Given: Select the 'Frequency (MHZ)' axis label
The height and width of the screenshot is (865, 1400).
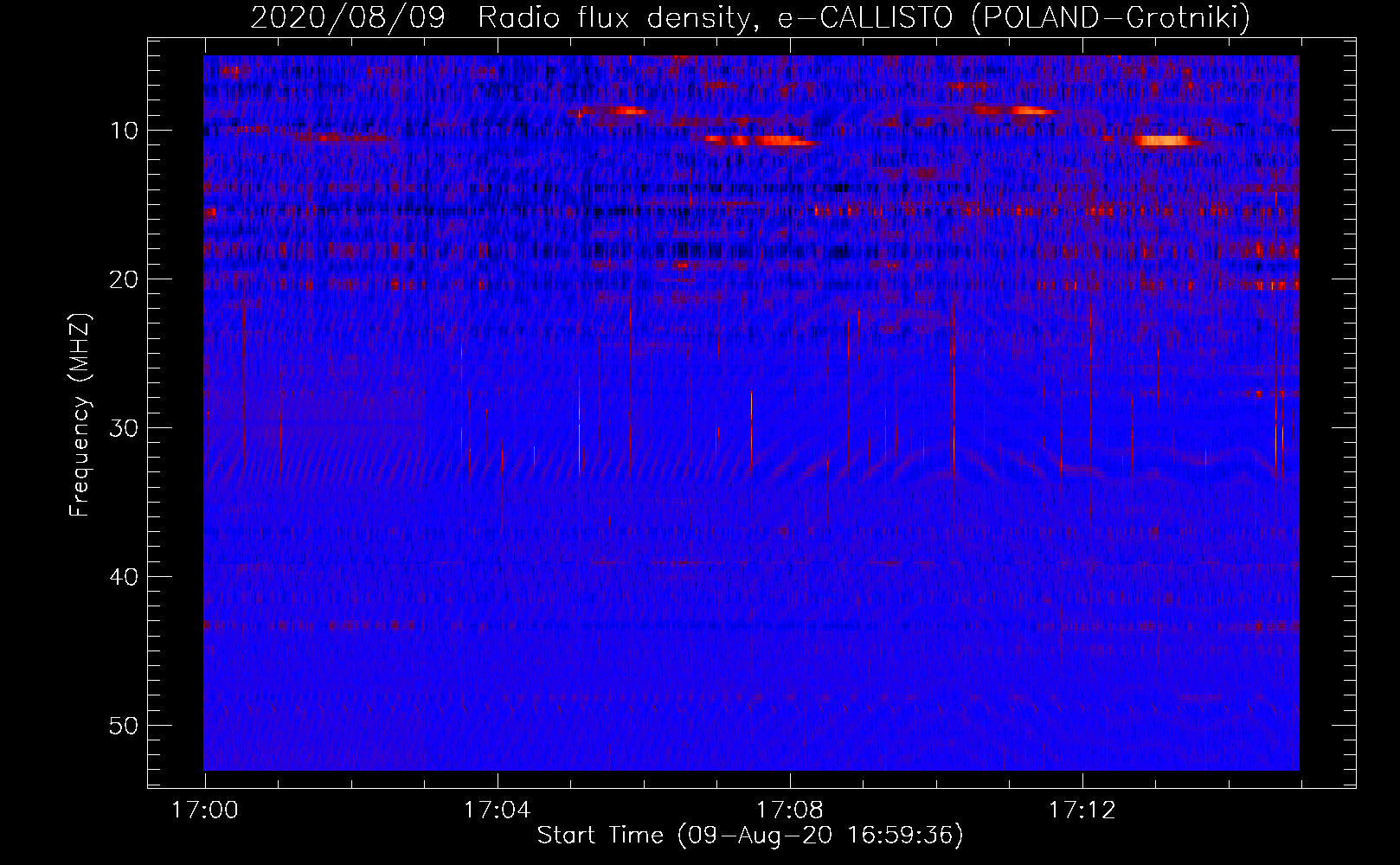Looking at the screenshot, I should coord(80,415).
